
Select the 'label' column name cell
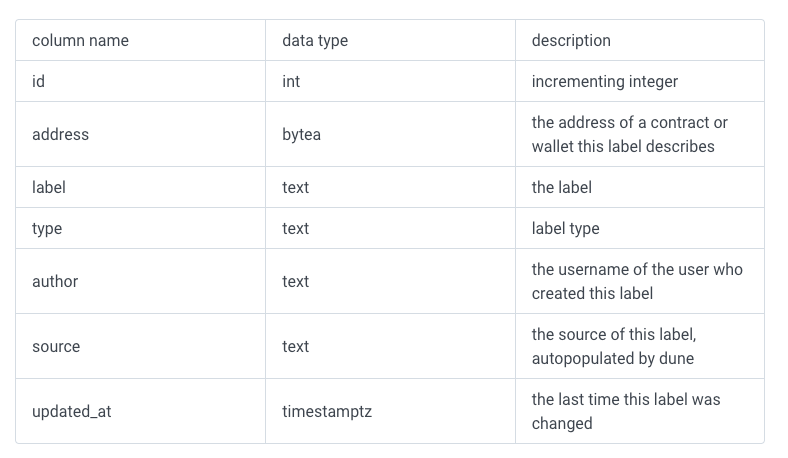pos(140,187)
